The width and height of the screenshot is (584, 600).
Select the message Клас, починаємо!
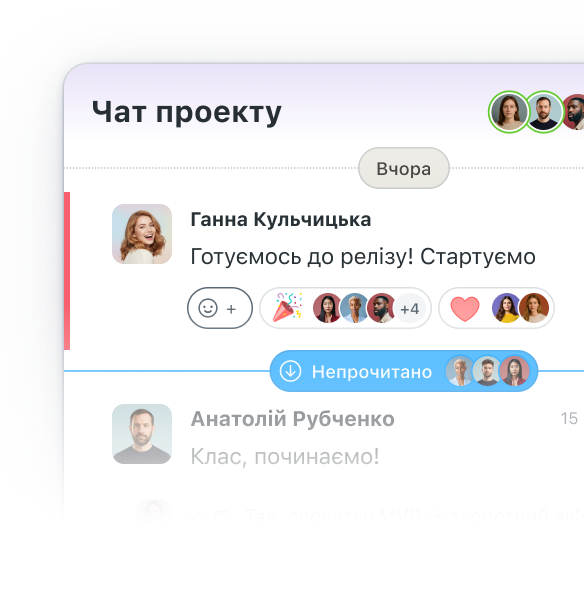(285, 456)
